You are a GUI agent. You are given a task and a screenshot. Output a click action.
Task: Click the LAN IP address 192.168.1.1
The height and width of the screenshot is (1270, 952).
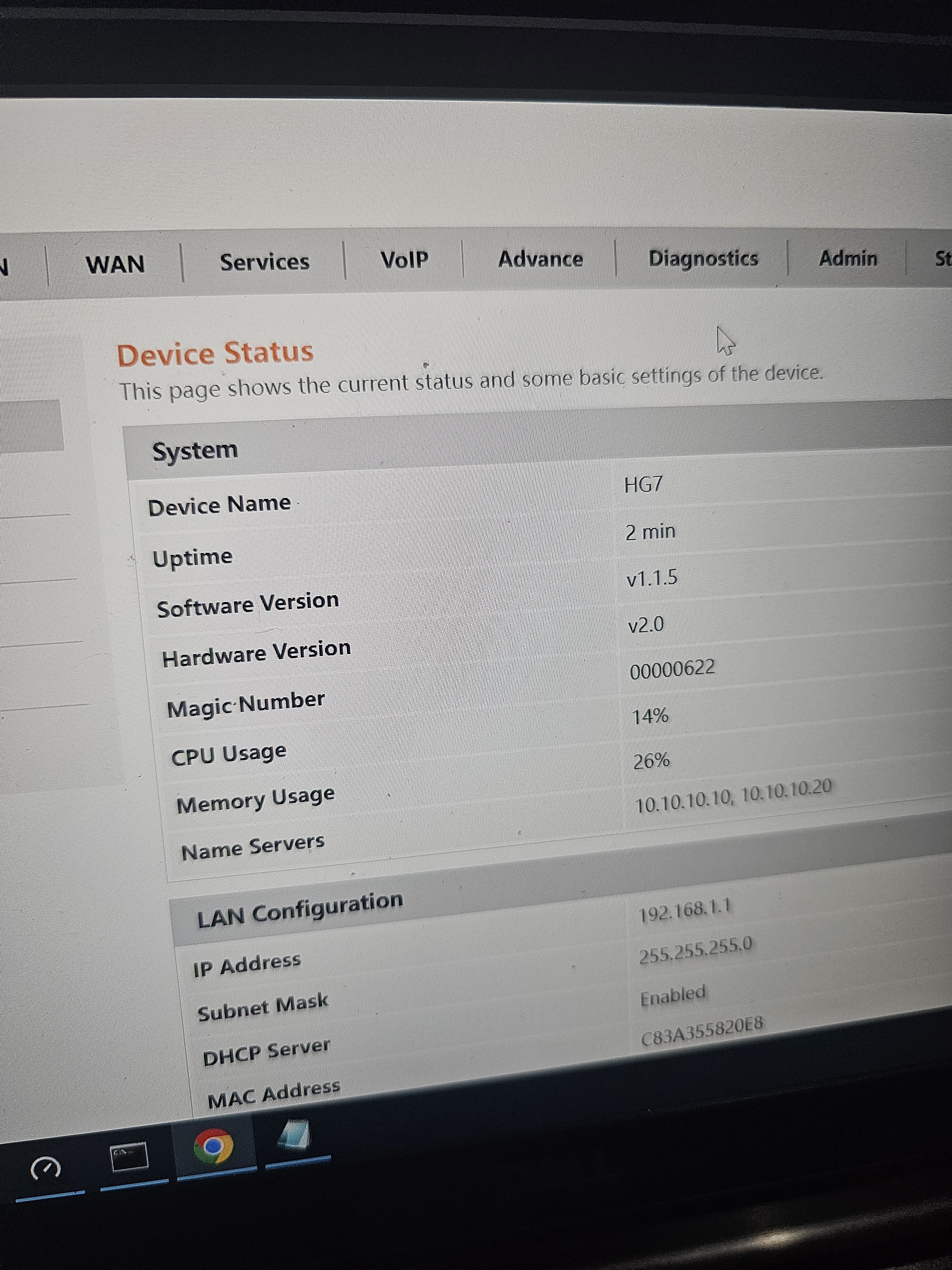click(684, 910)
